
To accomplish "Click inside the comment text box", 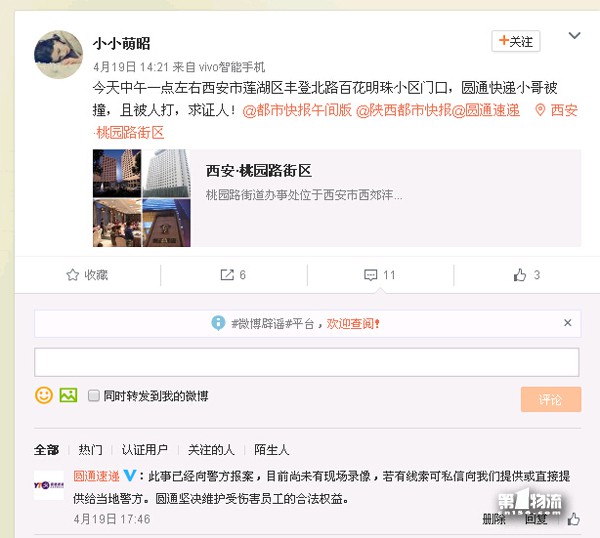I will coord(307,362).
